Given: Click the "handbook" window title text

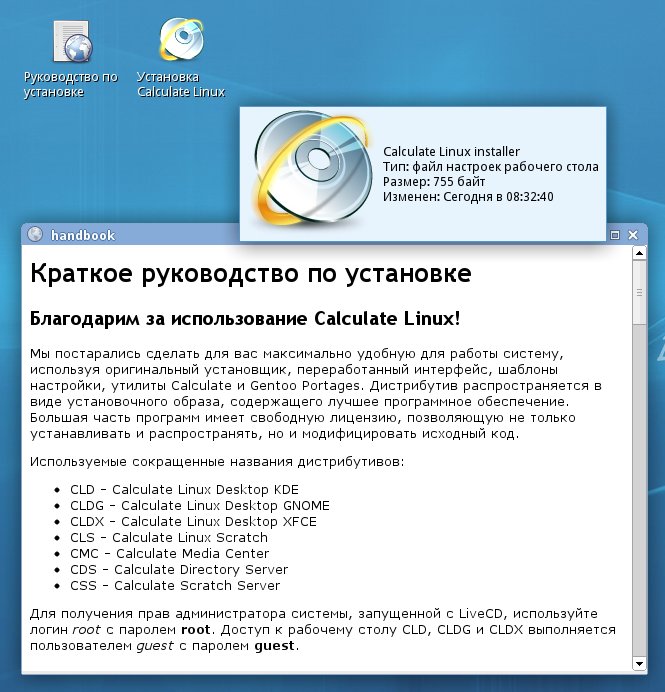Looking at the screenshot, I should click(x=83, y=235).
